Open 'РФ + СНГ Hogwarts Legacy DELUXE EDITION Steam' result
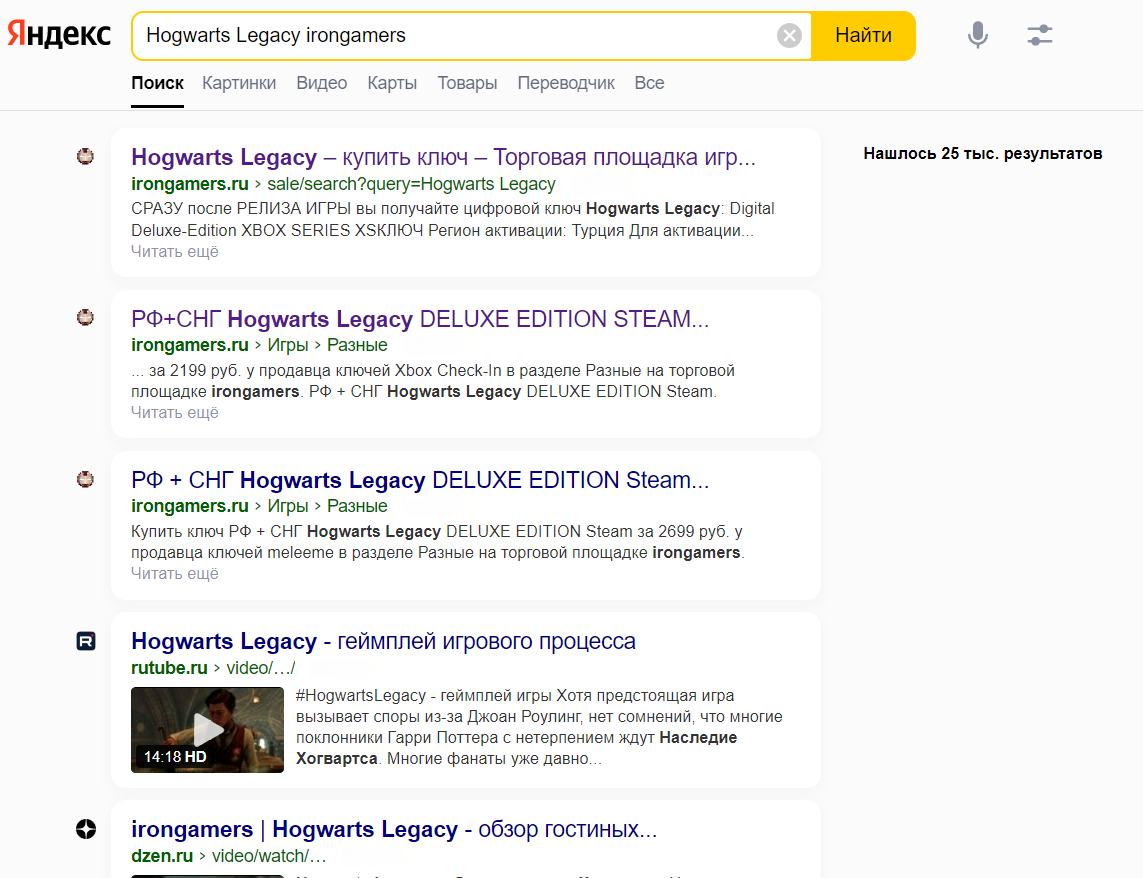1143x878 pixels. [420, 480]
